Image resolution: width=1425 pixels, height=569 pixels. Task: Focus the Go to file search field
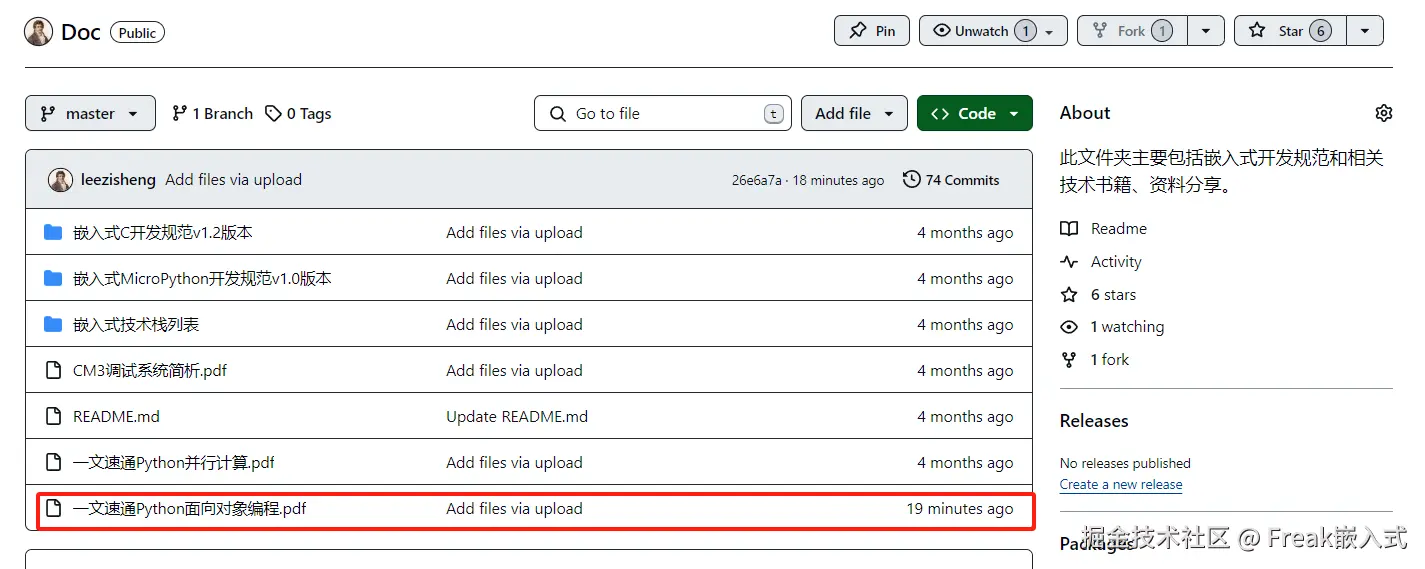click(x=663, y=113)
